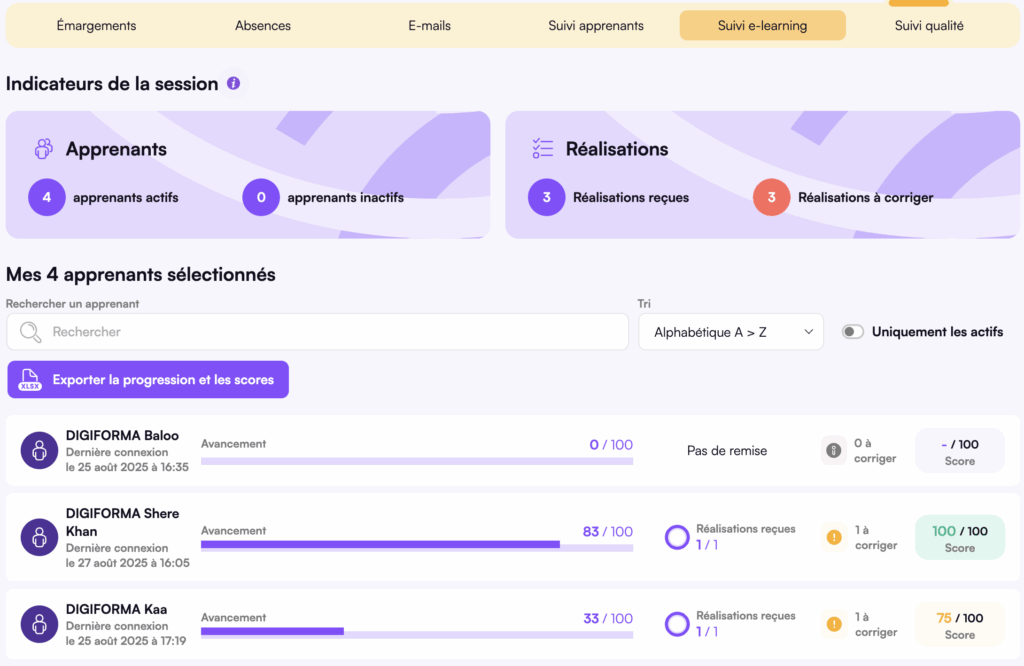This screenshot has width=1024, height=666.
Task: Click the Apprenants group icon
Action: click(x=43, y=149)
